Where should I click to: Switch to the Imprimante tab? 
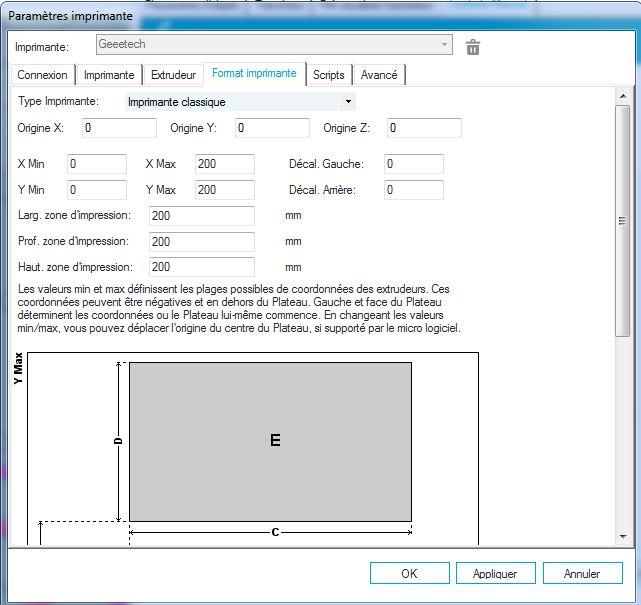click(x=109, y=75)
